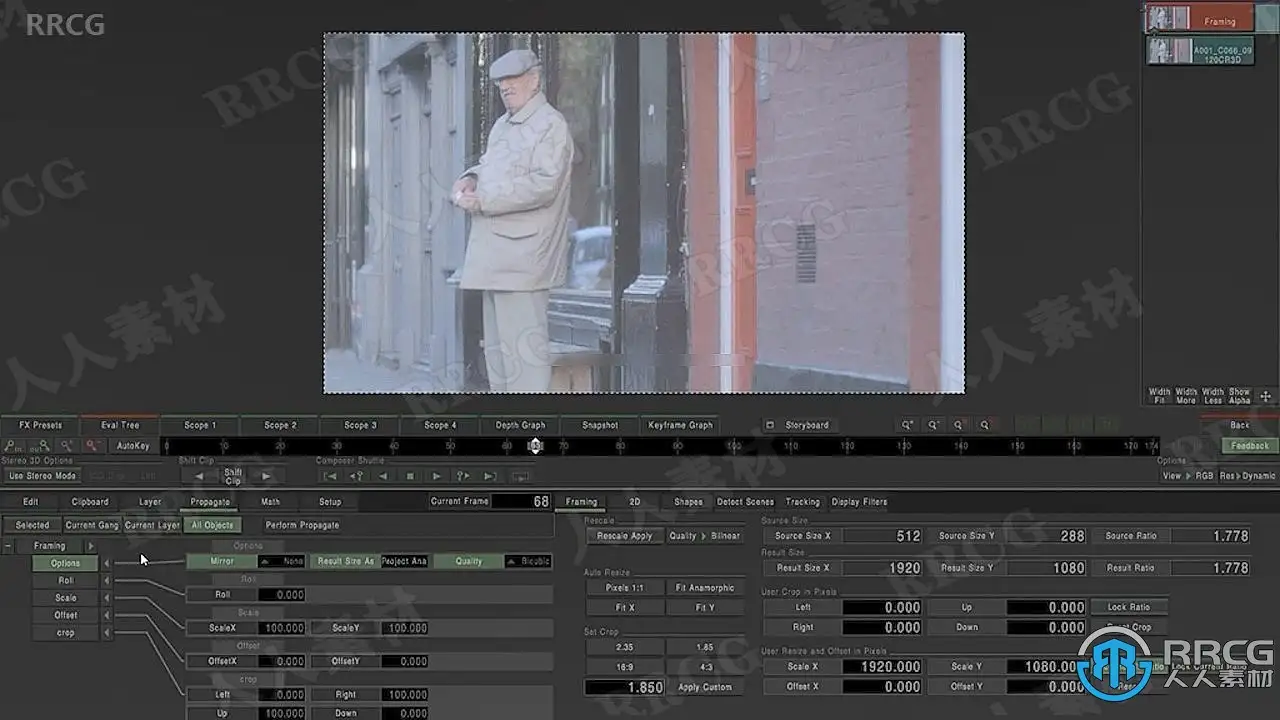Jump to the first frame in shuttle controls
Image resolution: width=1280 pixels, height=720 pixels.
click(x=330, y=476)
